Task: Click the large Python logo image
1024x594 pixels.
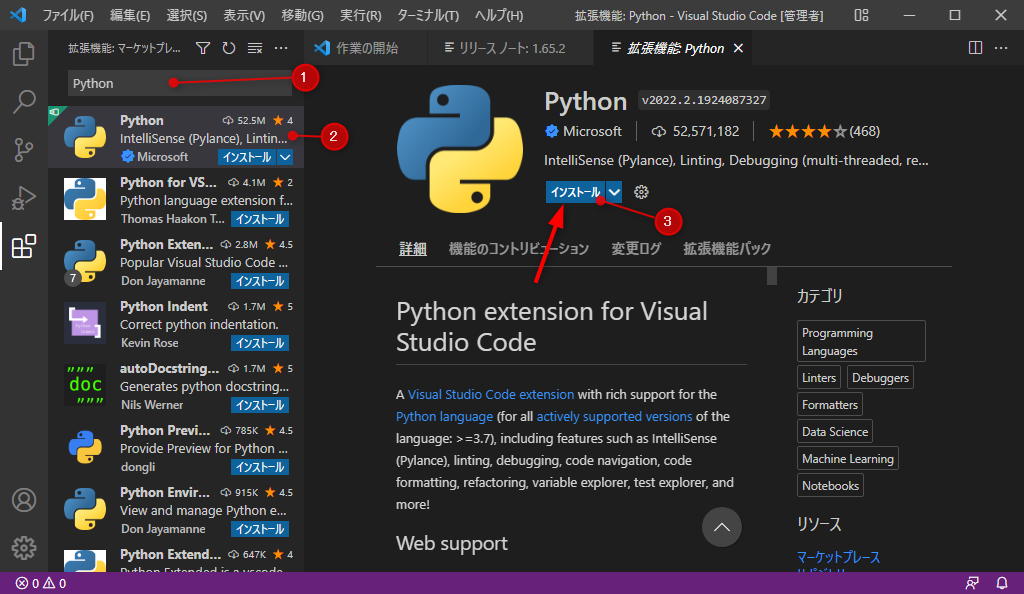Action: click(460, 149)
